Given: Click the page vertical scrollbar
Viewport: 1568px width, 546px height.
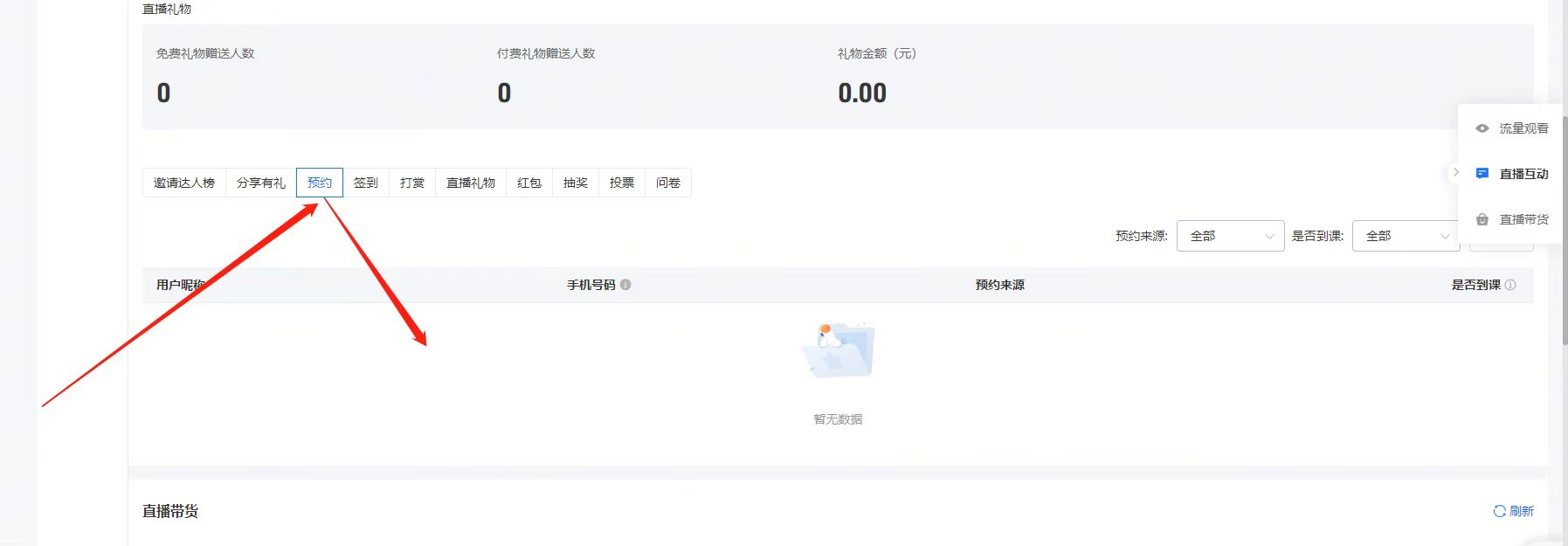Looking at the screenshot, I should (x=1564, y=229).
